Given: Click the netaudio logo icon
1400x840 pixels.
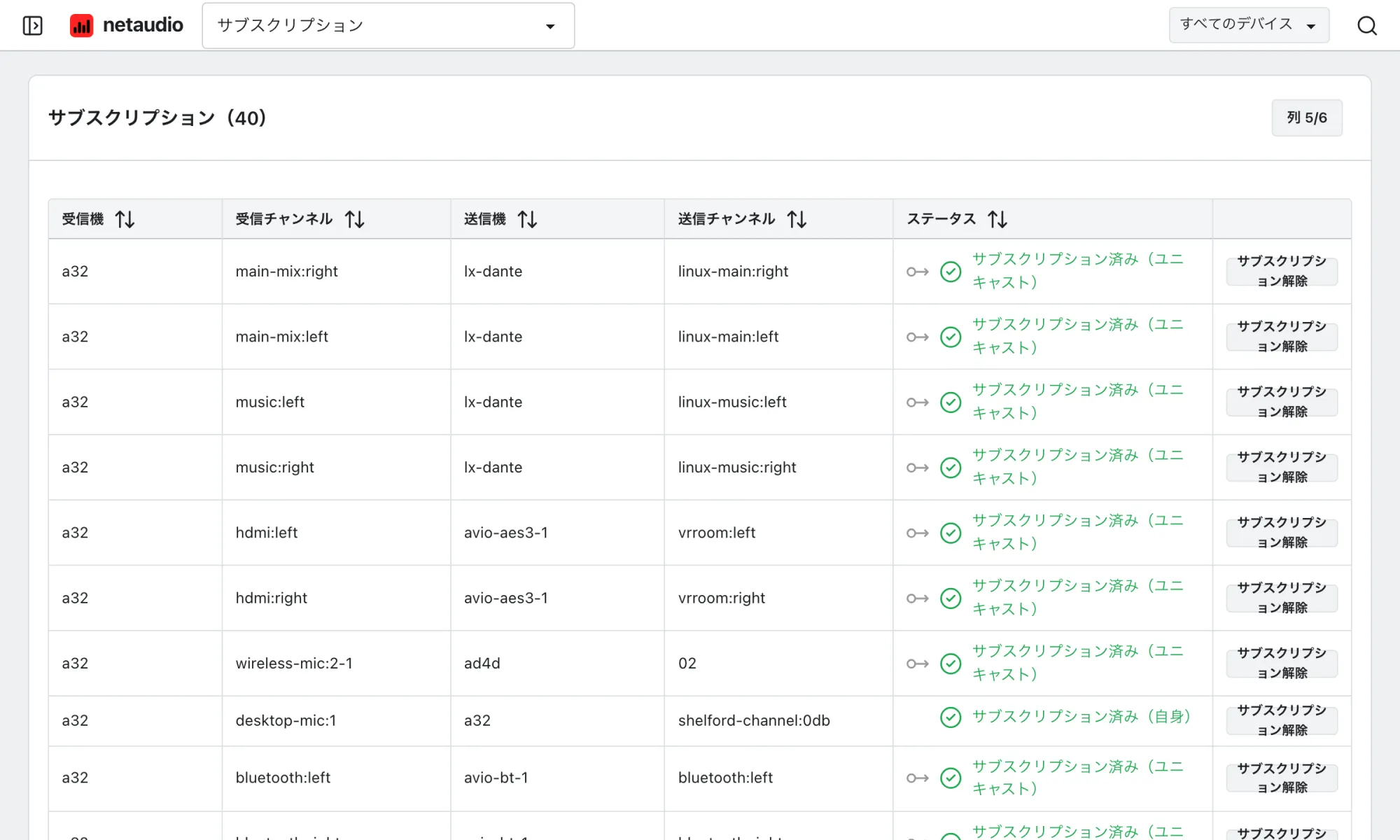Looking at the screenshot, I should 82,26.
